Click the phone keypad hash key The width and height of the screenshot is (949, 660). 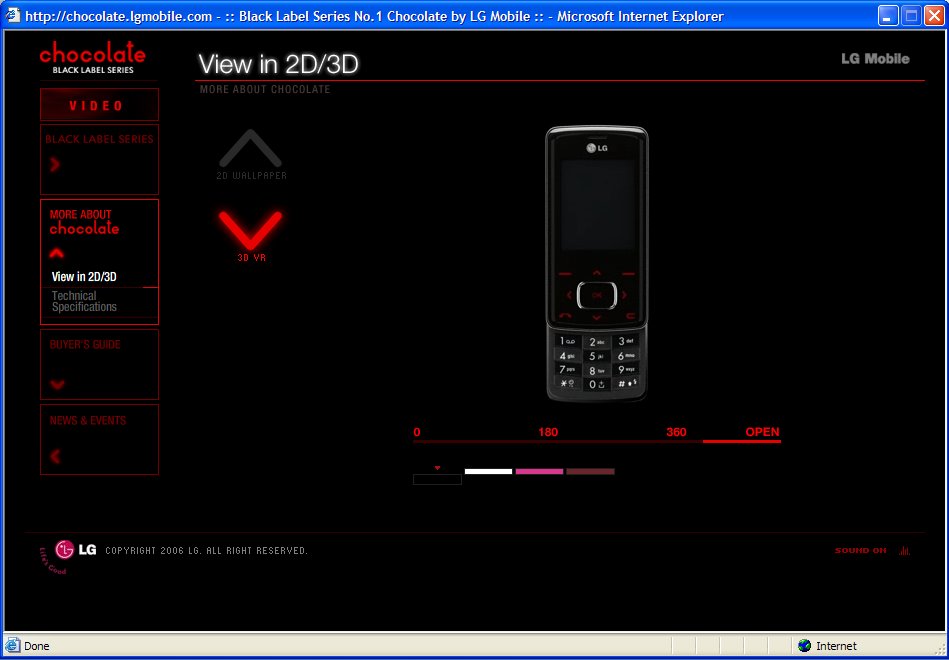click(x=626, y=383)
